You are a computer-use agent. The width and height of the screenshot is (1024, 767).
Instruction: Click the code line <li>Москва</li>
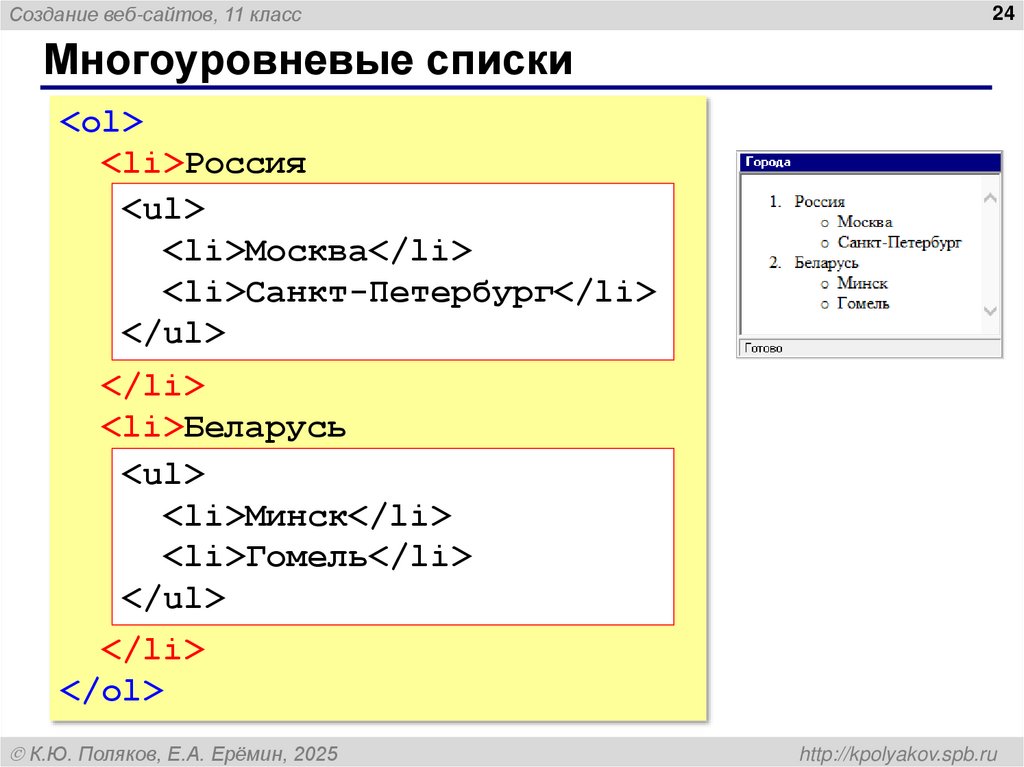(x=317, y=251)
